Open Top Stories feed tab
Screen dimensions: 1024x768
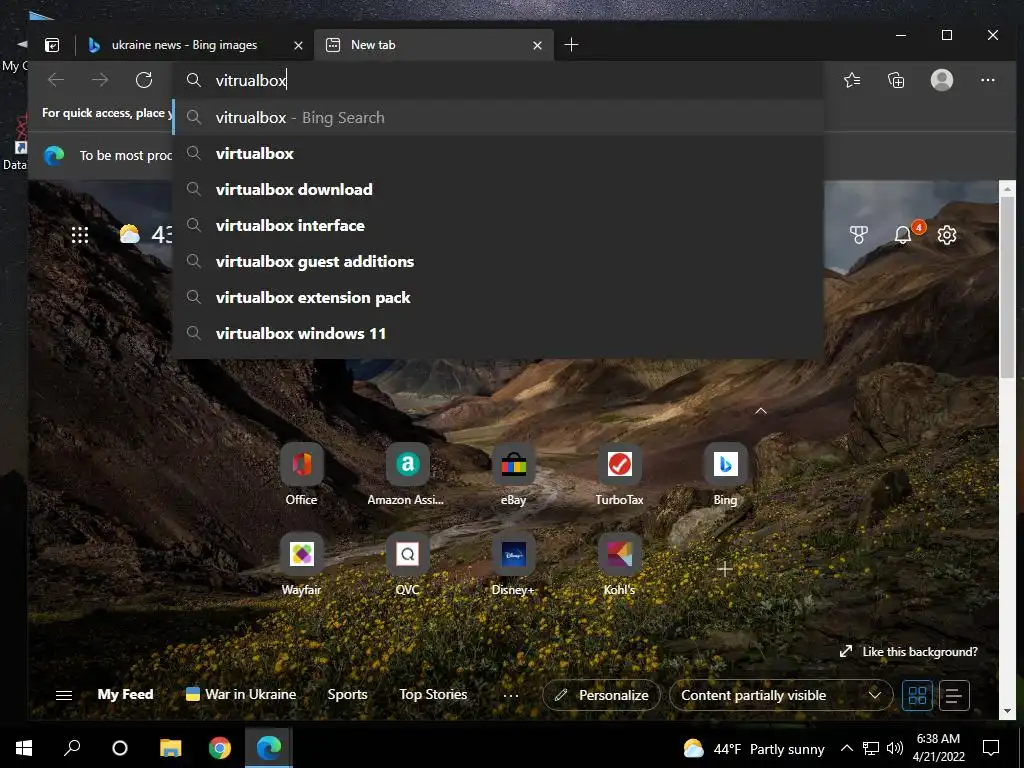tap(433, 695)
